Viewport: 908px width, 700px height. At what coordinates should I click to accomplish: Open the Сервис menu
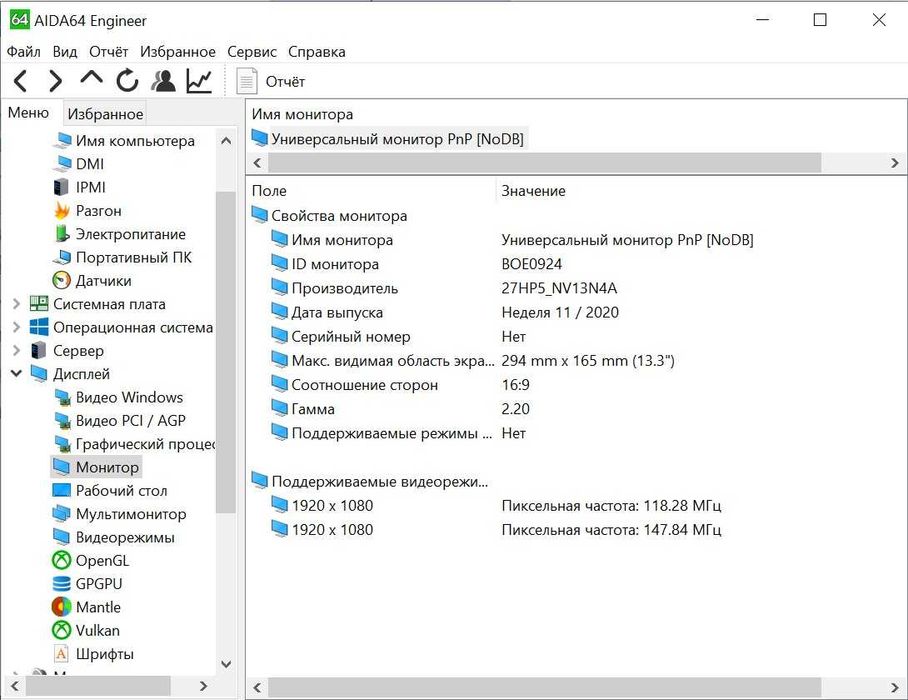pos(252,52)
